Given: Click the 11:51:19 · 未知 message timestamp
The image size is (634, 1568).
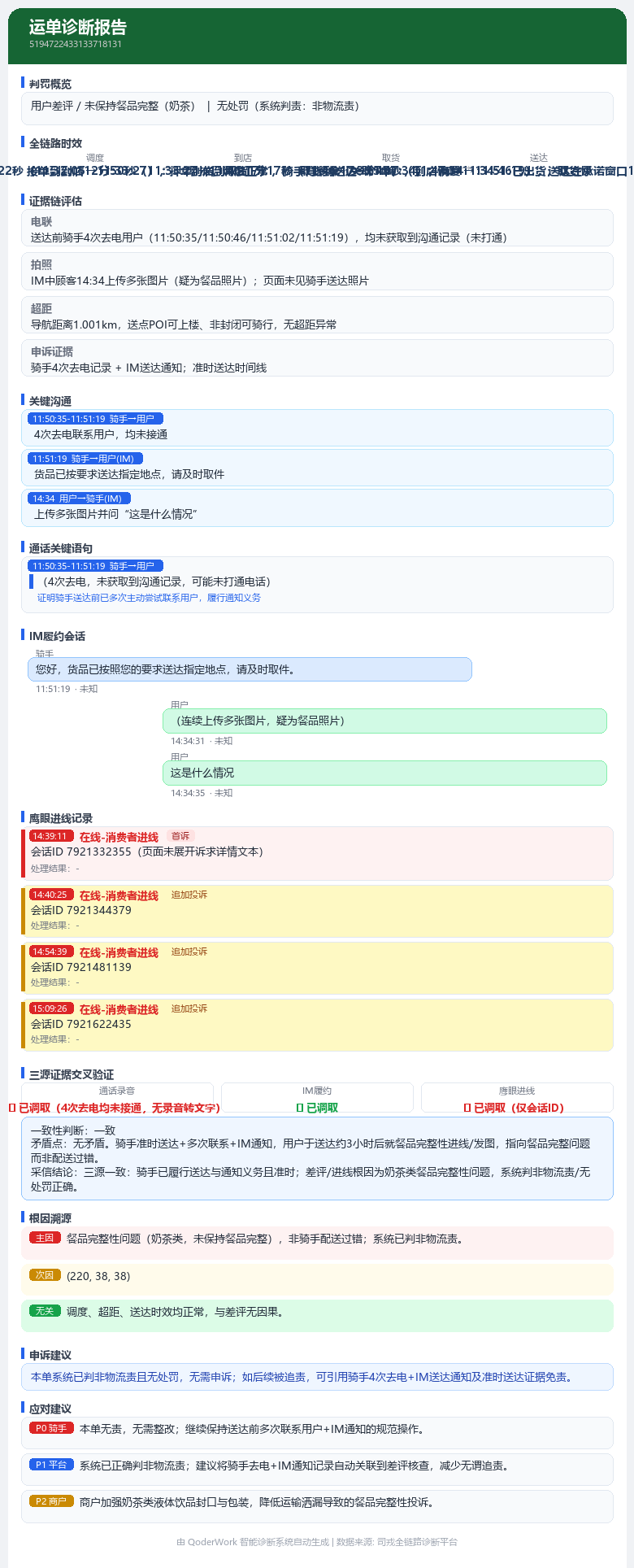Looking at the screenshot, I should coord(67,689).
